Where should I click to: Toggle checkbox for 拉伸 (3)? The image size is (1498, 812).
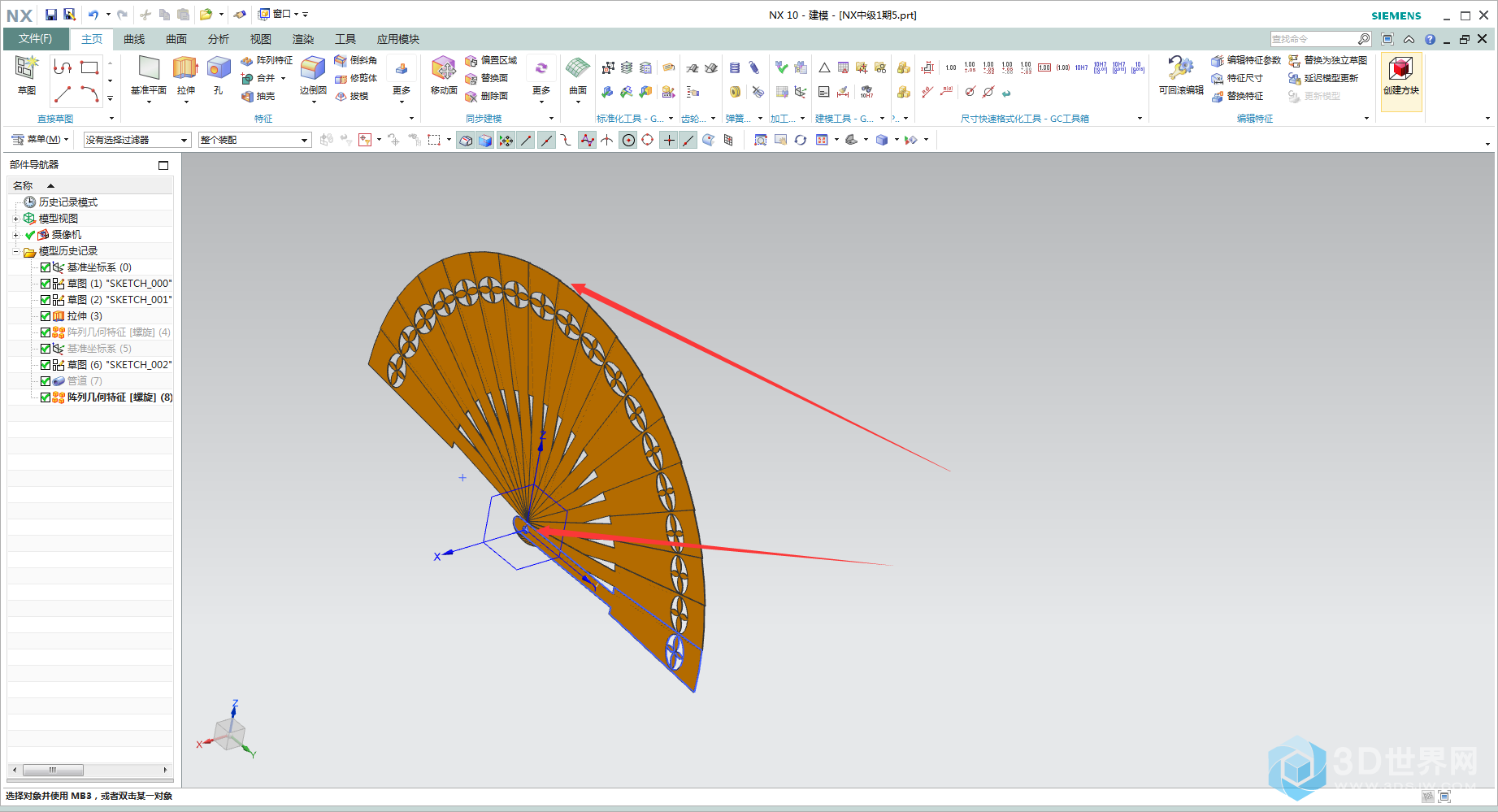coord(46,316)
